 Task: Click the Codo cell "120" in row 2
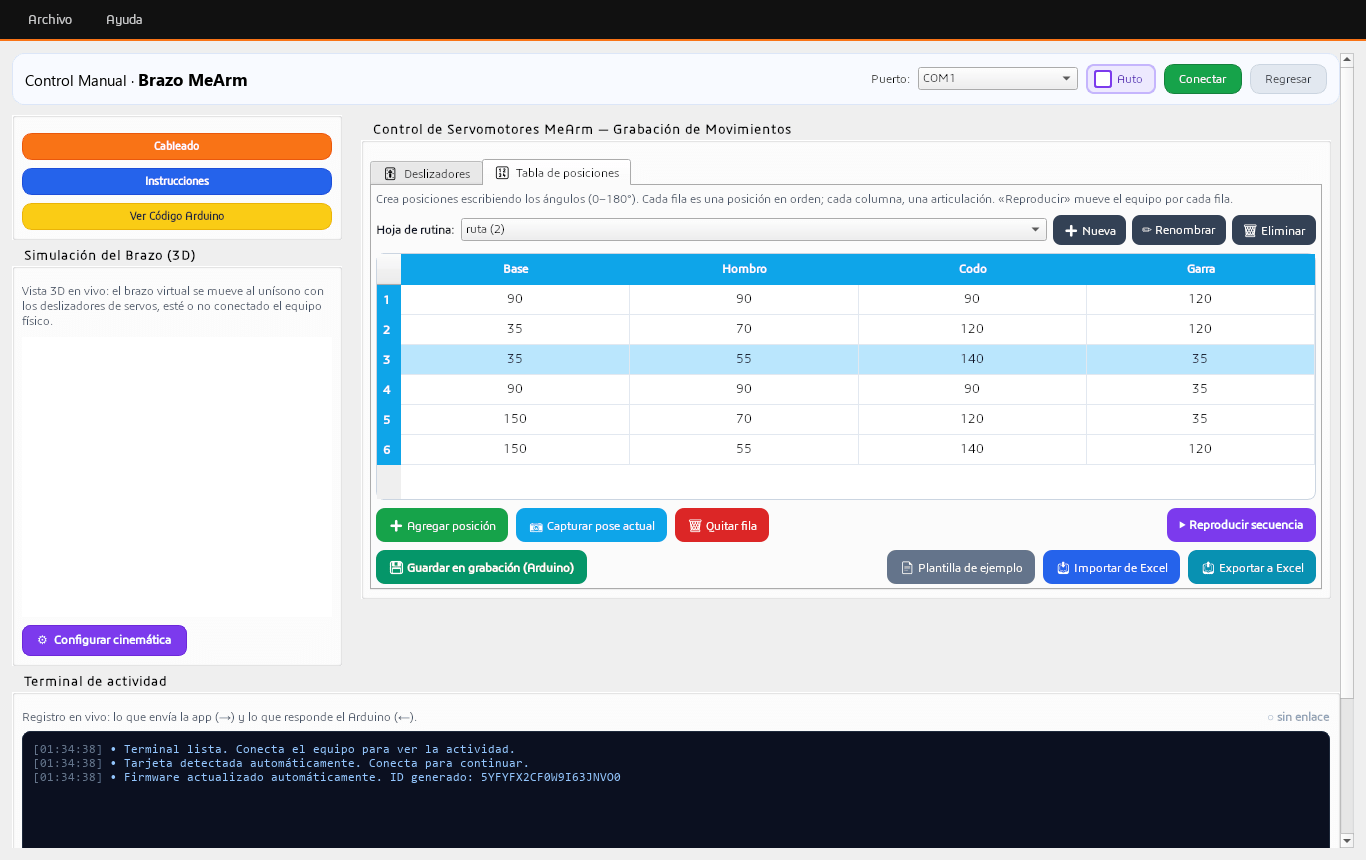tap(972, 329)
